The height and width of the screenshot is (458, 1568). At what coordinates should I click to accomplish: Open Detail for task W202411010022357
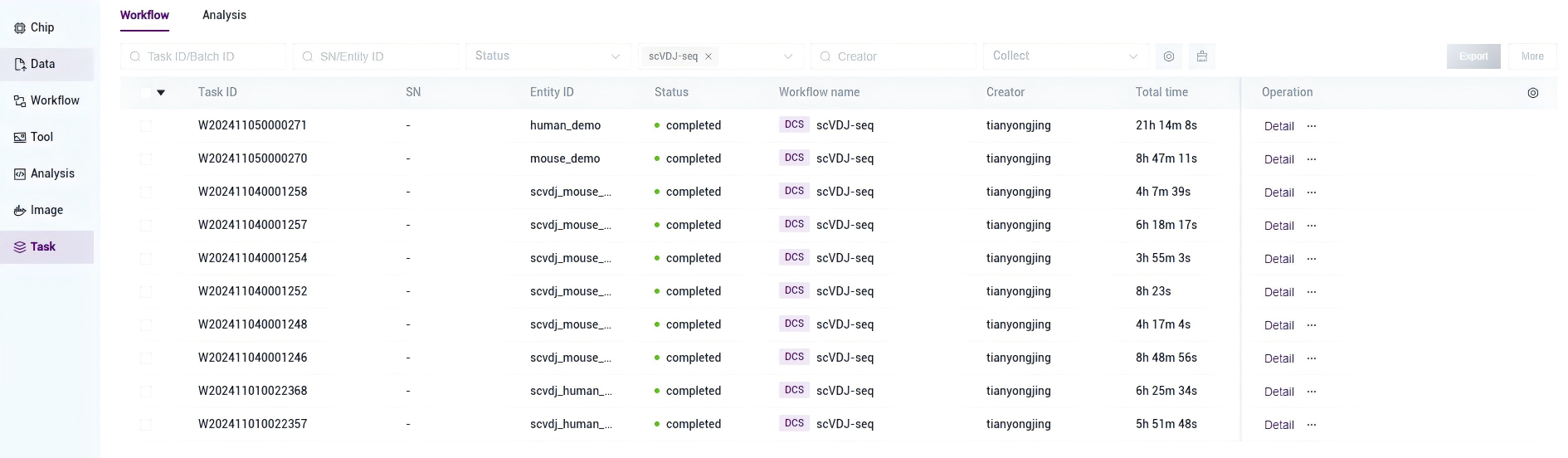click(x=1278, y=425)
